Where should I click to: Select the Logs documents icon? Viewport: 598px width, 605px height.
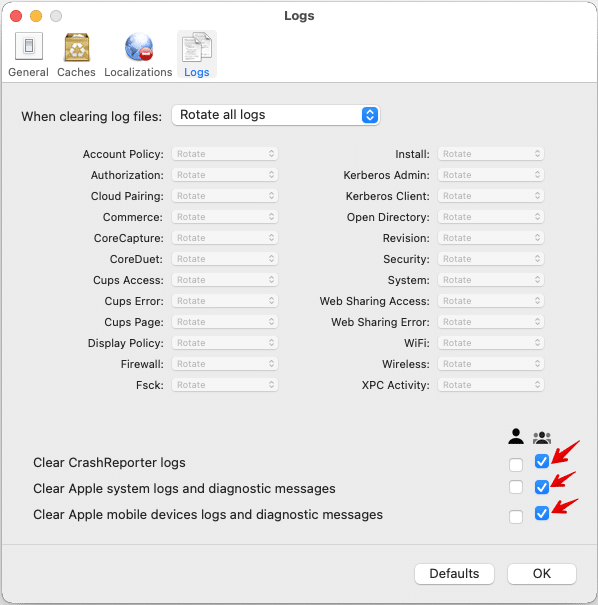[x=197, y=47]
